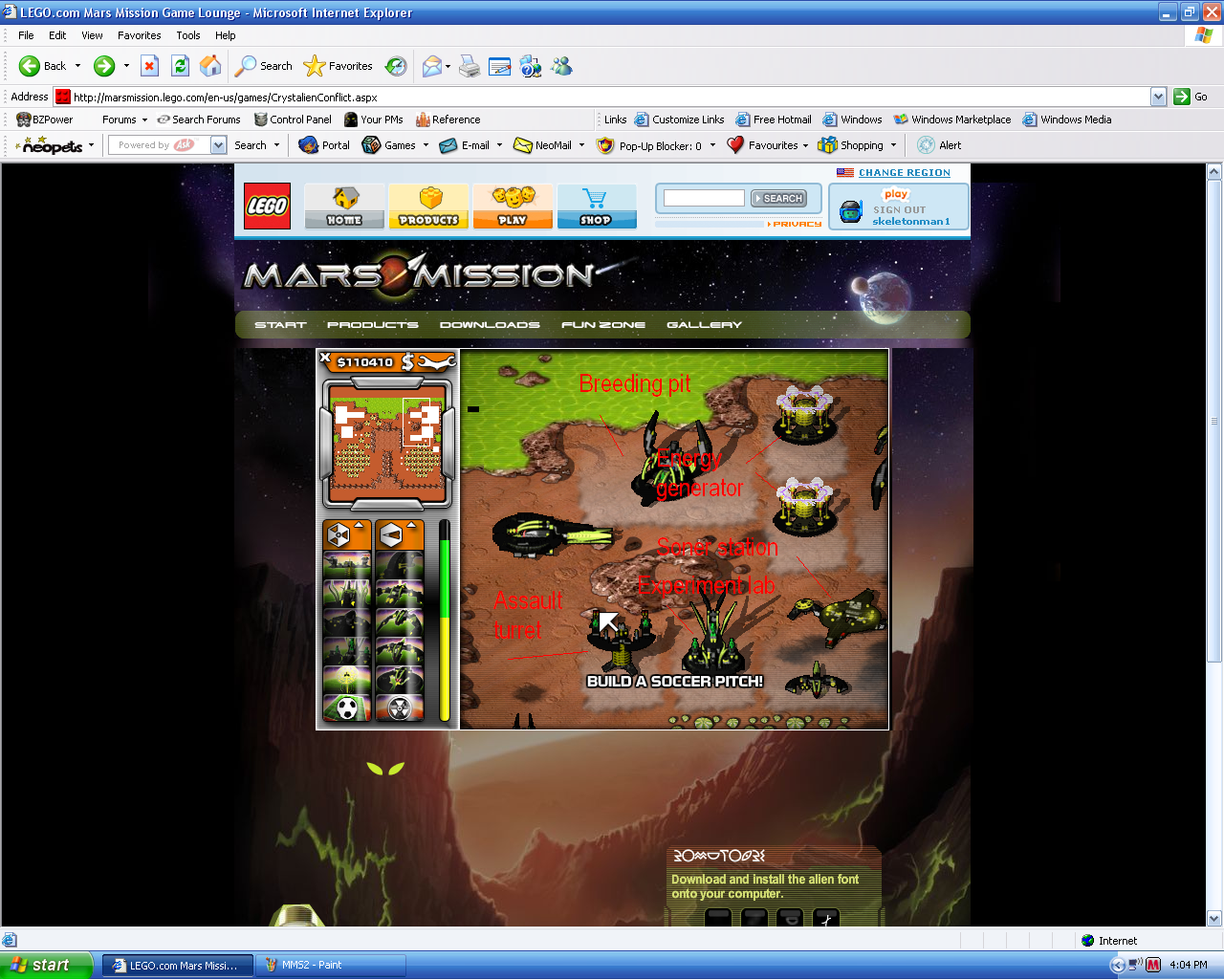
Task: Click the Go button beside address bar
Action: click(1191, 97)
